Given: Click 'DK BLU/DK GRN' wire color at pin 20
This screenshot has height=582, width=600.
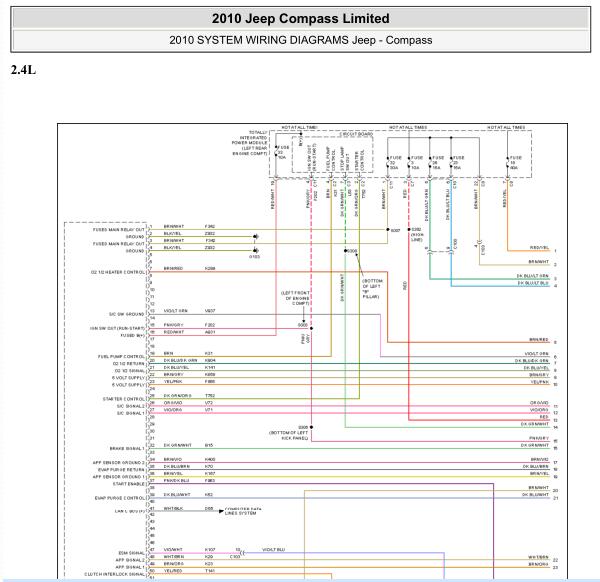Looking at the screenshot, I should point(181,360).
